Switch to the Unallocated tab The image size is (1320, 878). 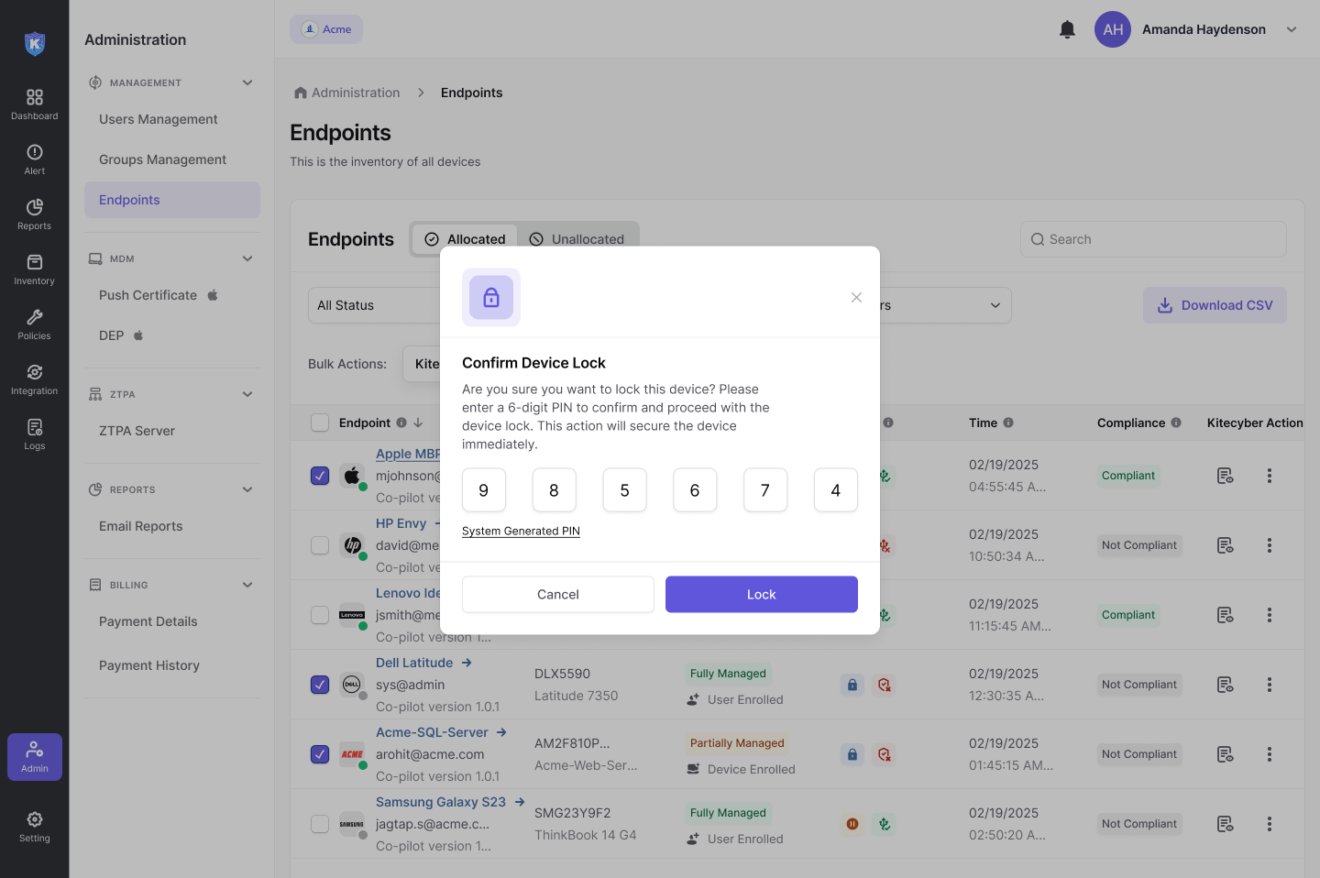pyautogui.click(x=578, y=239)
